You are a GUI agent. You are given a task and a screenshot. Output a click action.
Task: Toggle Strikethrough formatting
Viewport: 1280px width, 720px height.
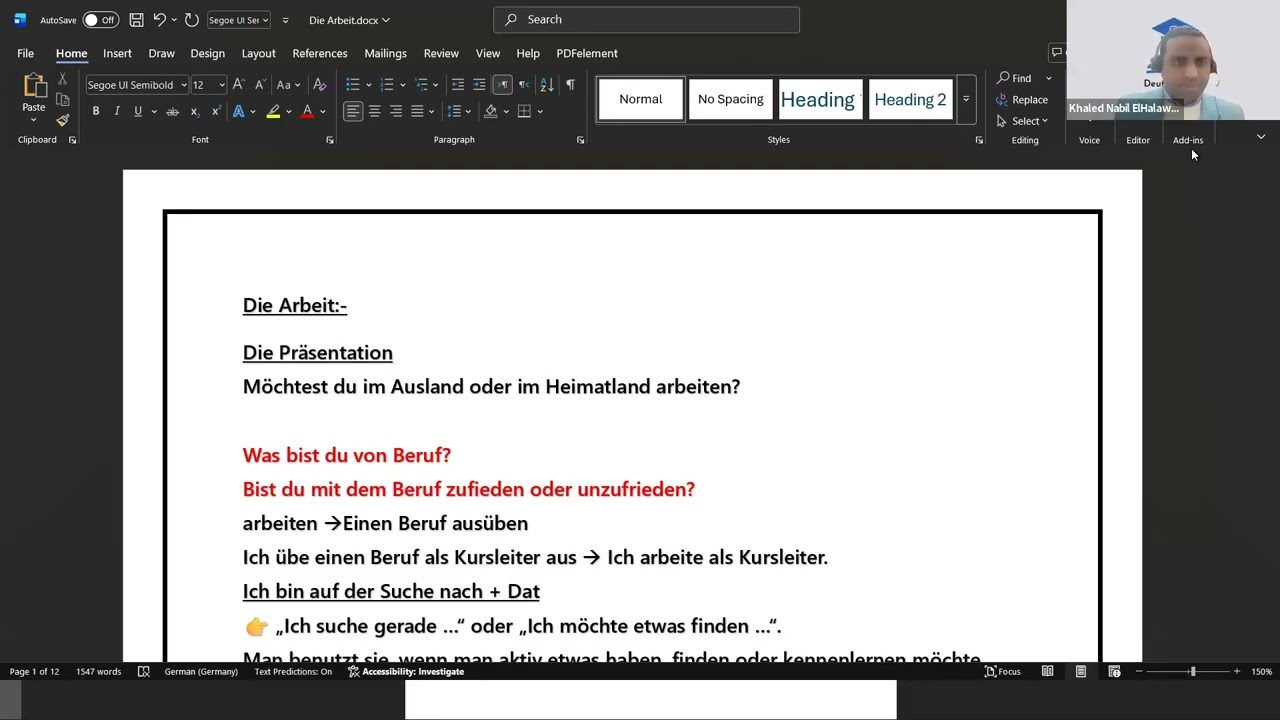tap(172, 111)
